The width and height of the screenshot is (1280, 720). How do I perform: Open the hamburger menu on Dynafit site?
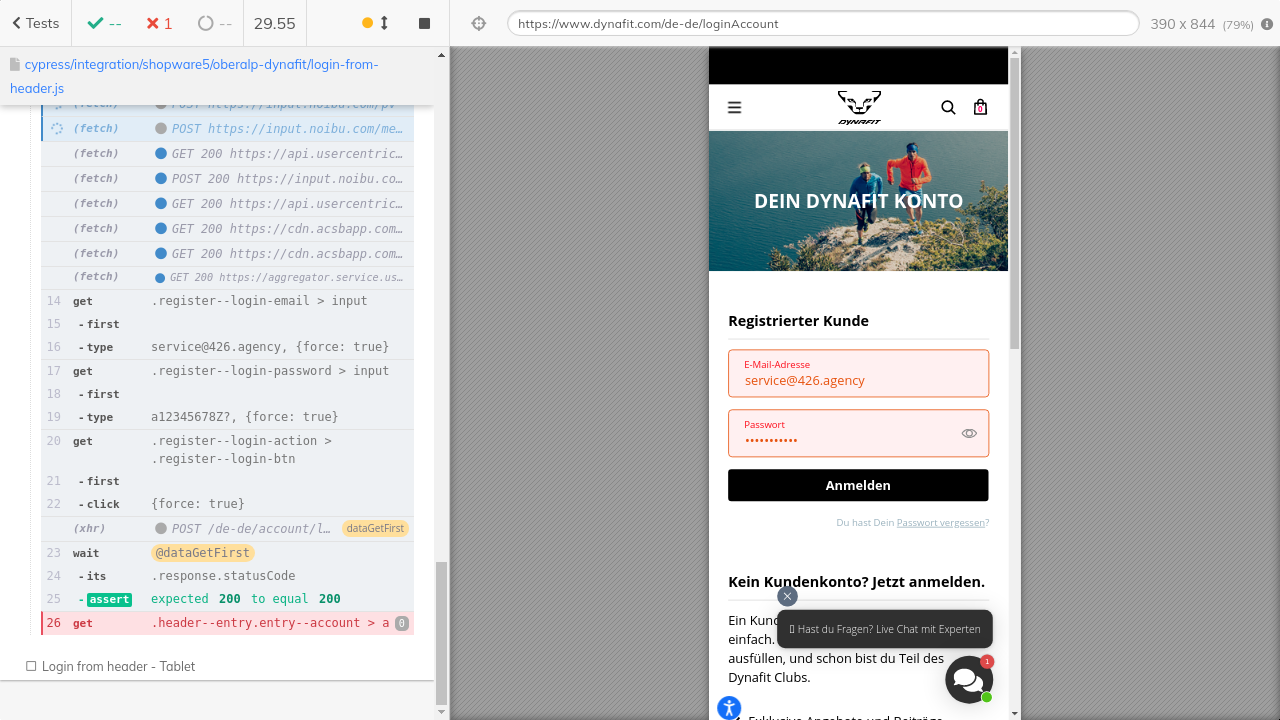point(734,108)
